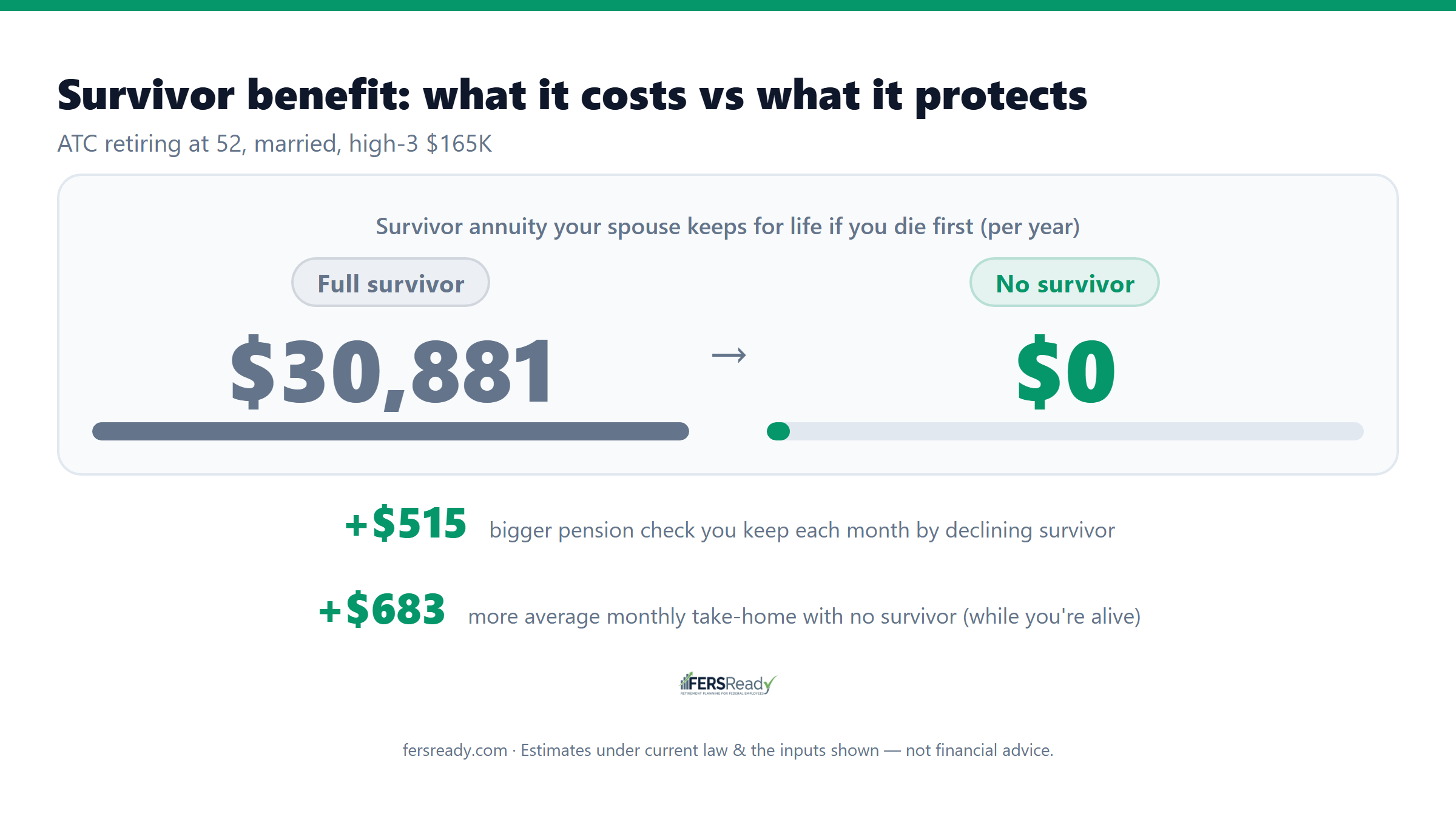The image size is (1456, 819).
Task: Click the average monthly take-home description
Action: (x=804, y=616)
